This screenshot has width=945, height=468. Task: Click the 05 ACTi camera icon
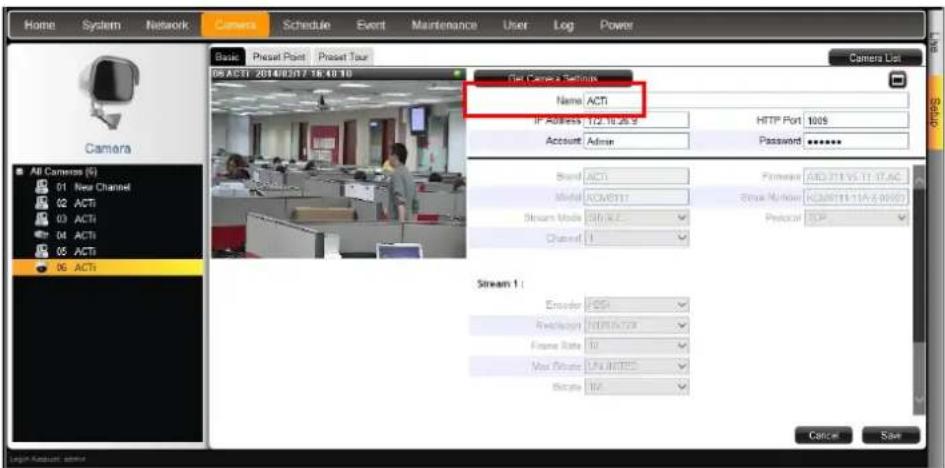tap(44, 252)
